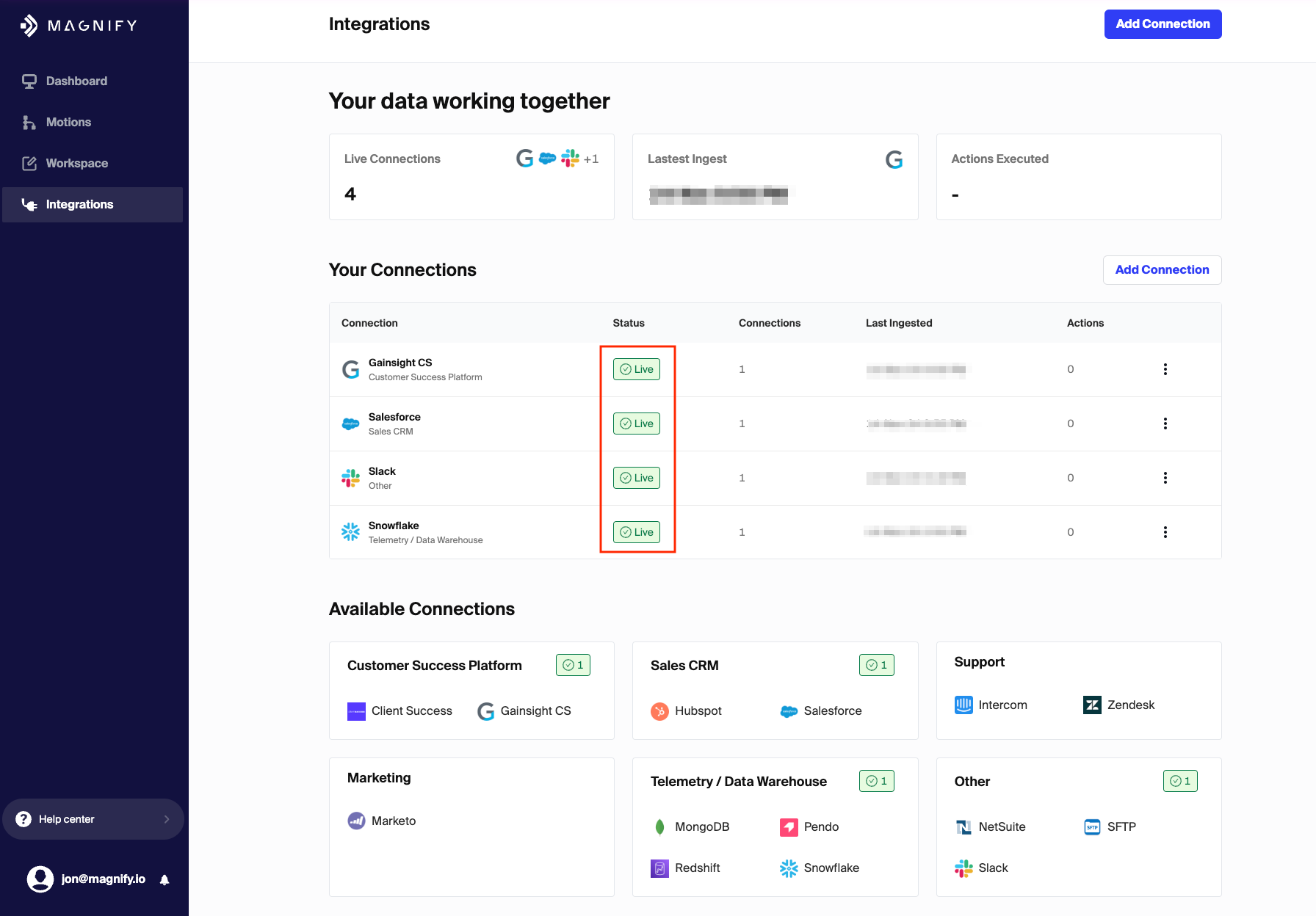The width and height of the screenshot is (1316, 916).
Task: Open the Dashboard page in sidebar
Action: (76, 81)
